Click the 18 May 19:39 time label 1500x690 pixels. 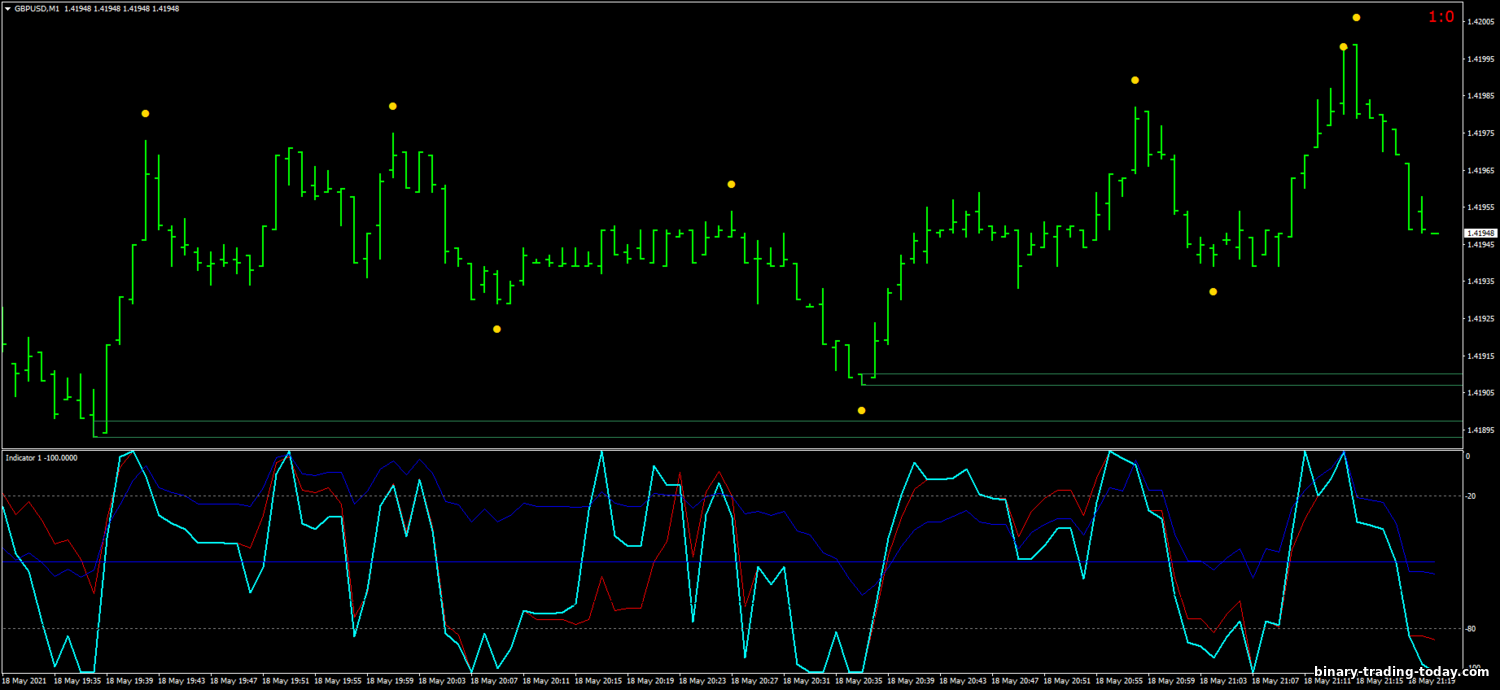[x=129, y=680]
